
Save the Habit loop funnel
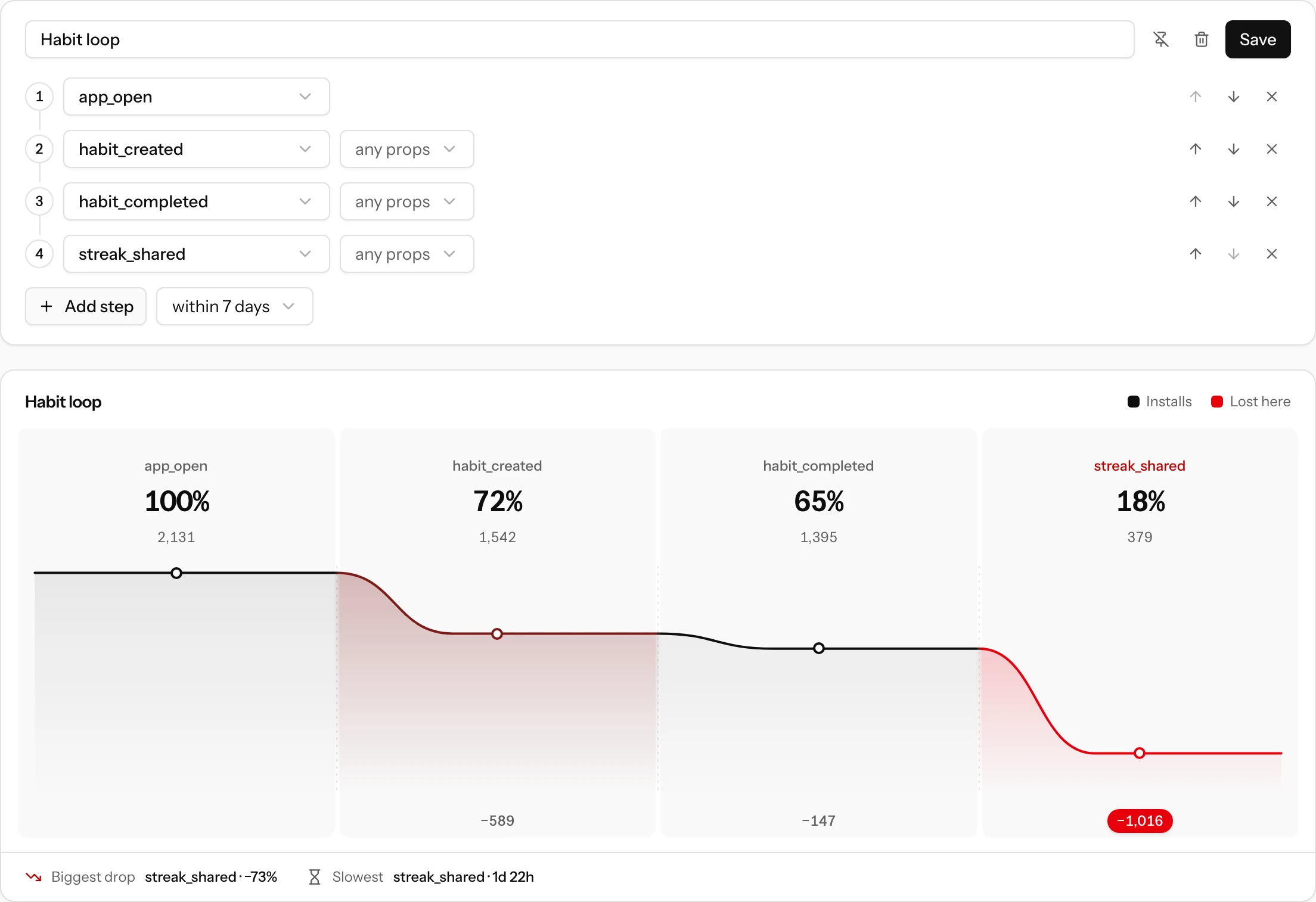point(1258,39)
